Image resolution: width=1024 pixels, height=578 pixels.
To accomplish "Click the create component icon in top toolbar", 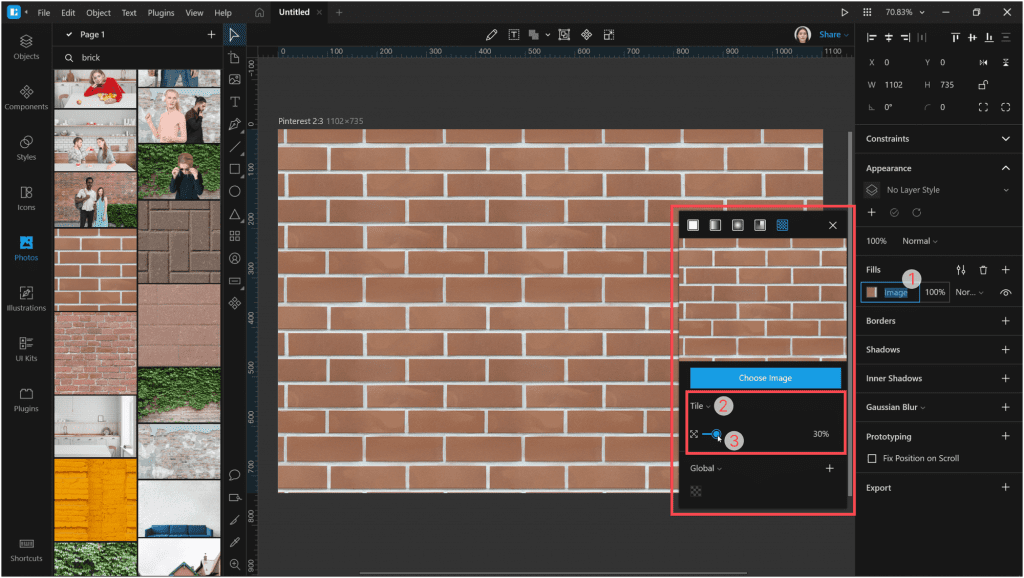I will tap(586, 35).
